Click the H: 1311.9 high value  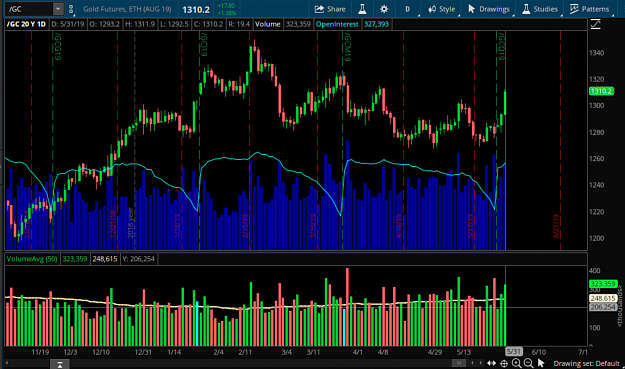140,24
